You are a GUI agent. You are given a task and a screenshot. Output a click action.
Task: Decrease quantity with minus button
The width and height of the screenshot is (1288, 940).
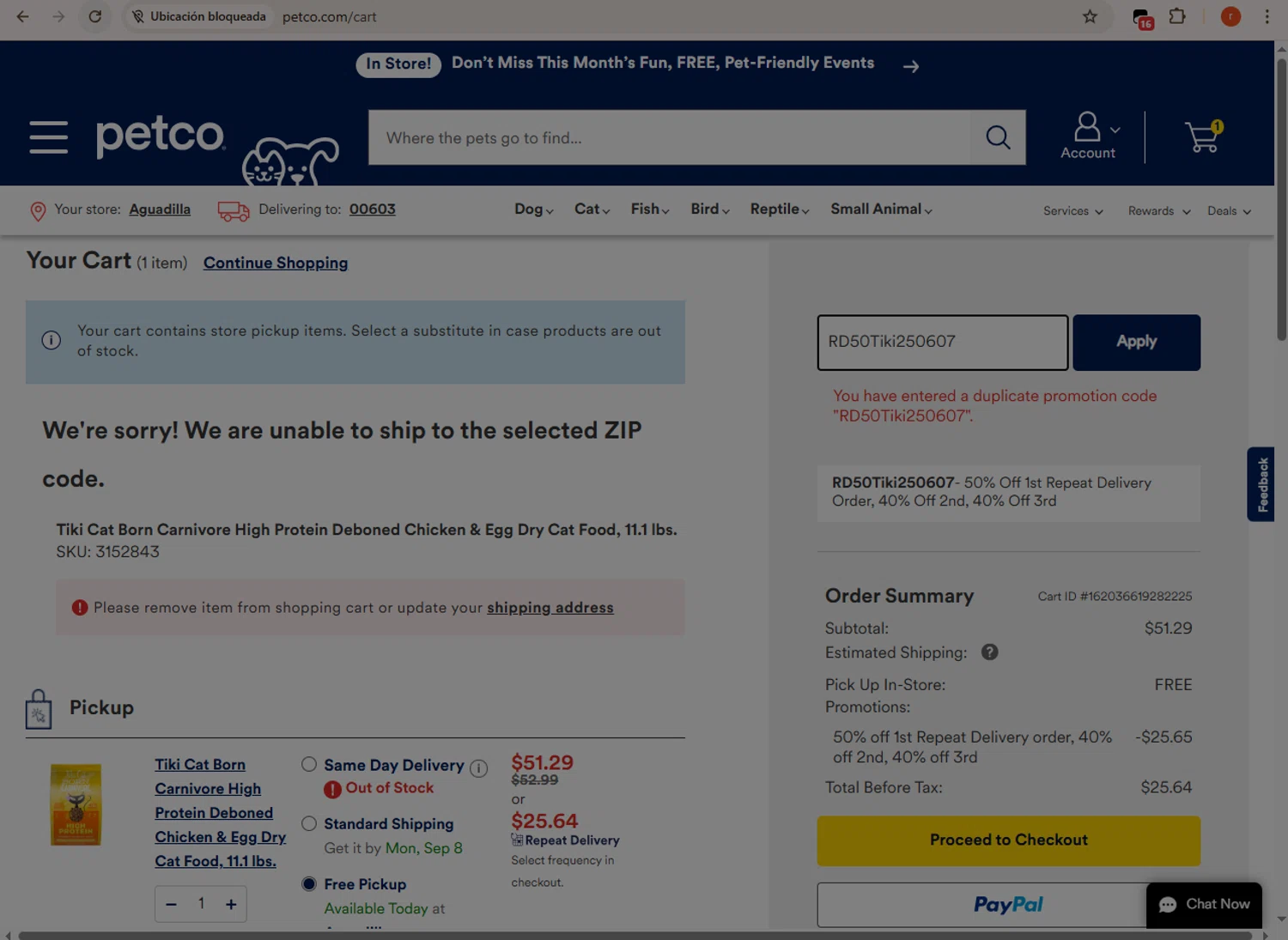172,904
